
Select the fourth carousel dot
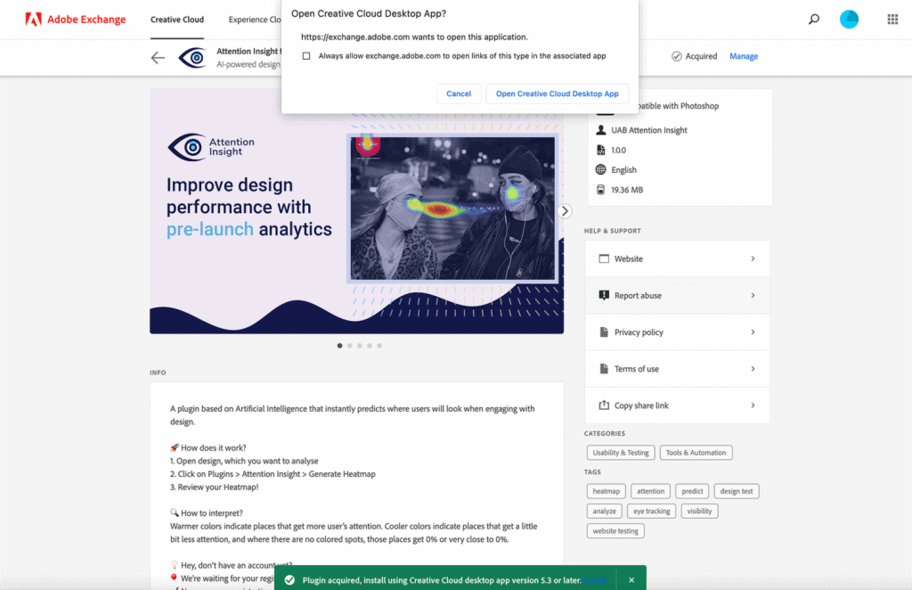pos(369,346)
